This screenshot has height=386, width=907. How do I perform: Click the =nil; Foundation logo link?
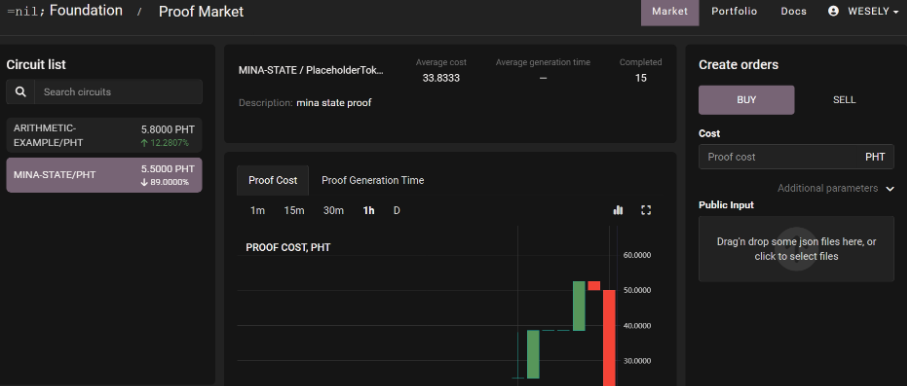[x=65, y=11]
